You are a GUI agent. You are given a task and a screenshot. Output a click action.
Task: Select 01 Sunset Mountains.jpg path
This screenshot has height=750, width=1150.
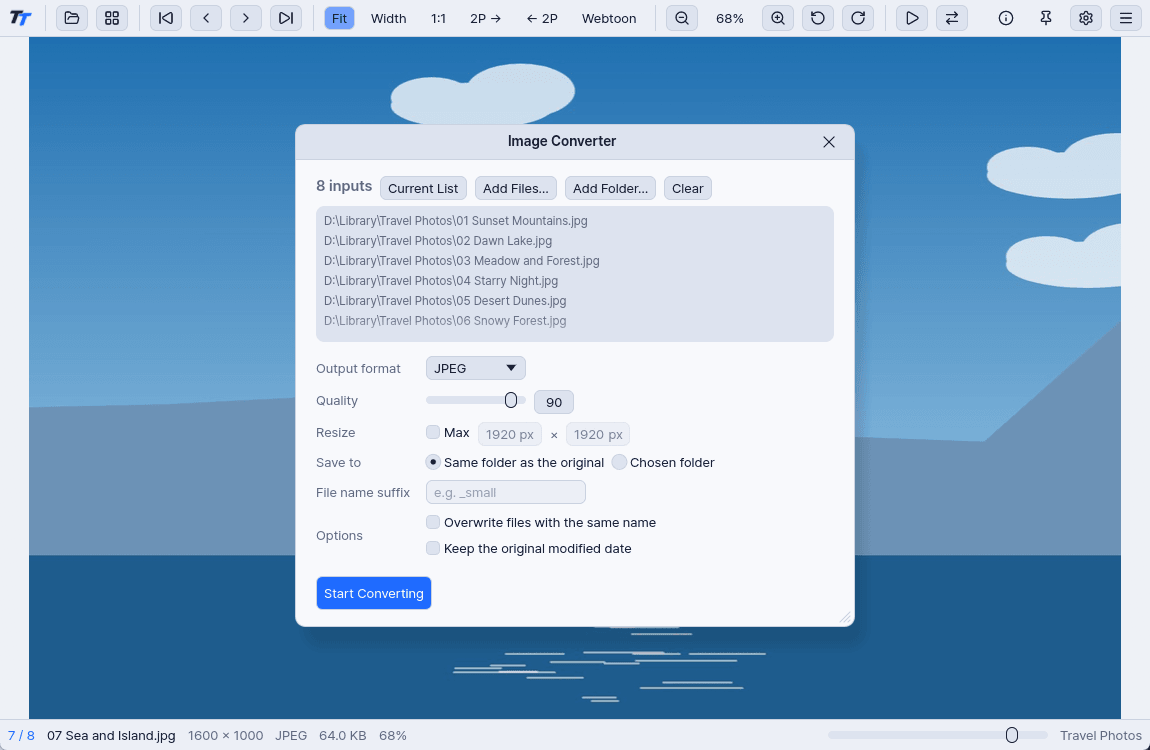click(x=455, y=221)
